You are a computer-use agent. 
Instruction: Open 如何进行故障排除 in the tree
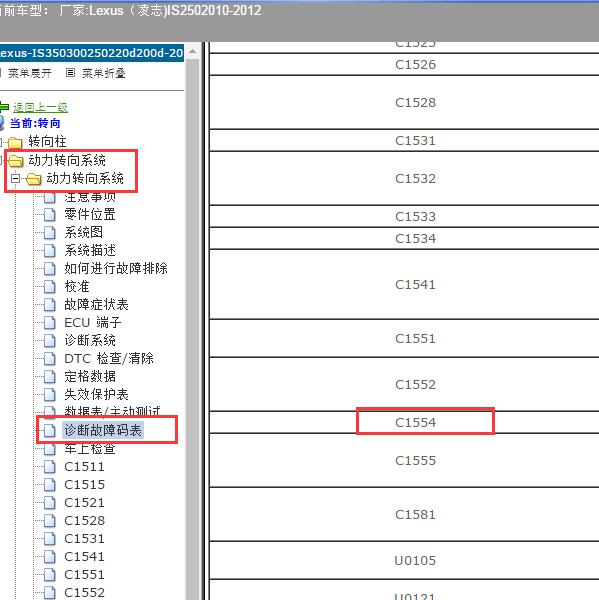tap(116, 268)
